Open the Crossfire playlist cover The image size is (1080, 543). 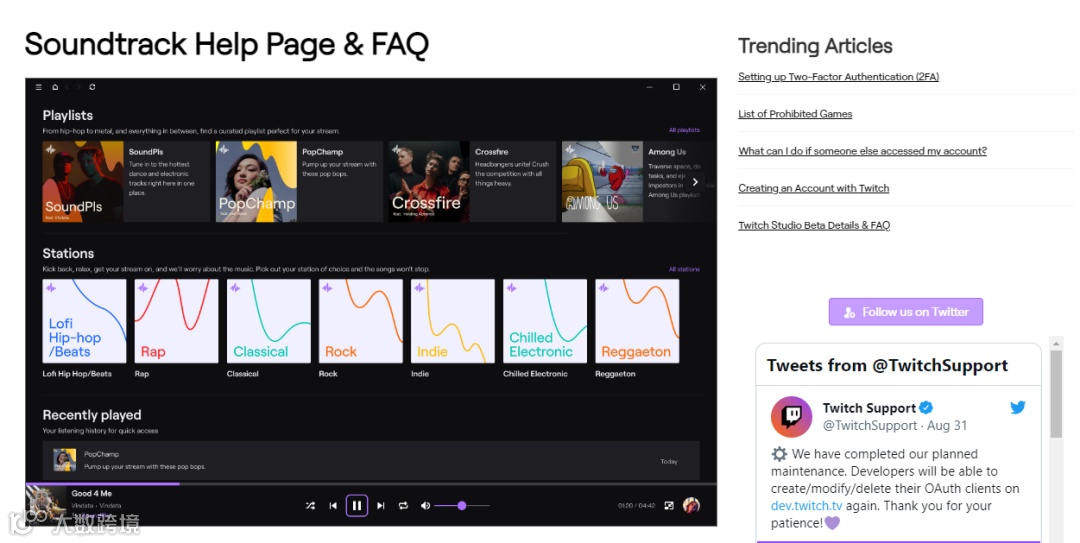pos(429,182)
